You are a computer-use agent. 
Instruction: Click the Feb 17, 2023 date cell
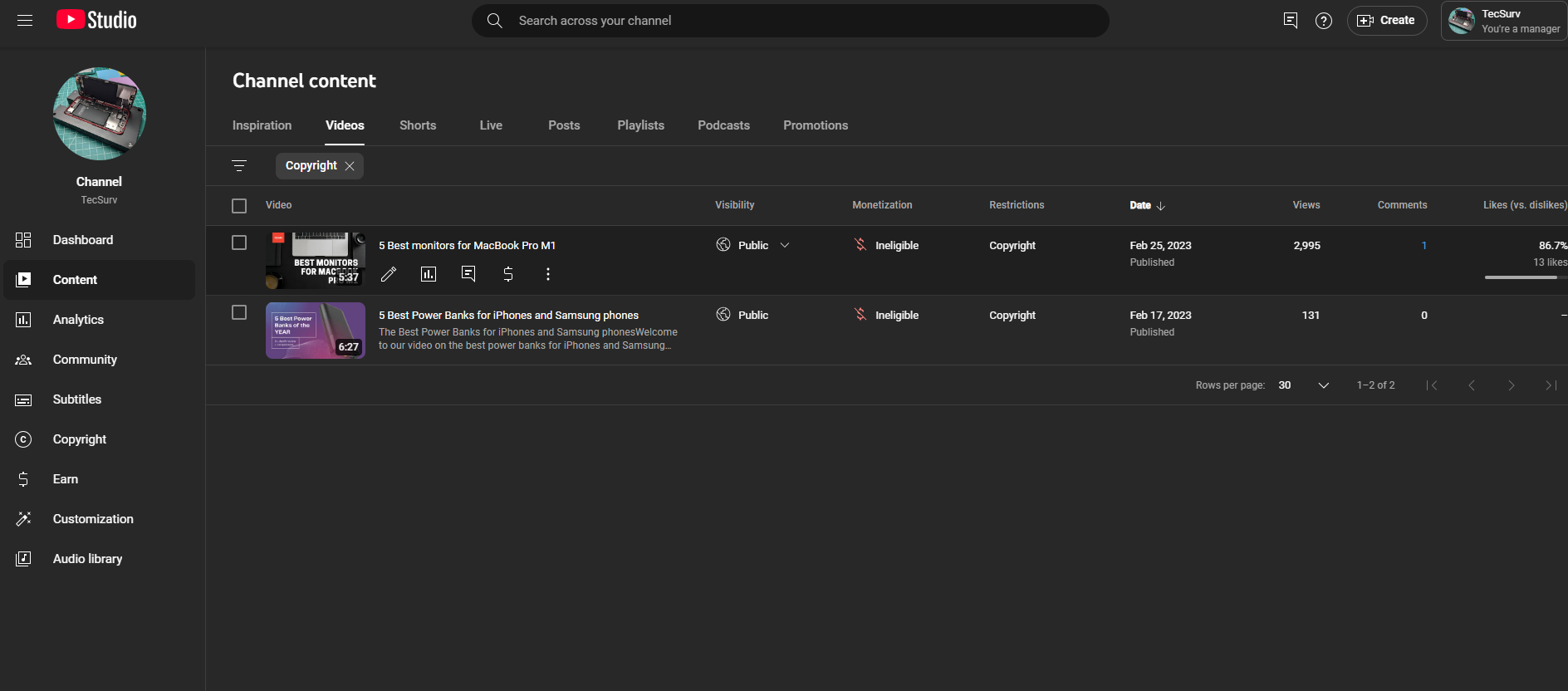tap(1160, 315)
